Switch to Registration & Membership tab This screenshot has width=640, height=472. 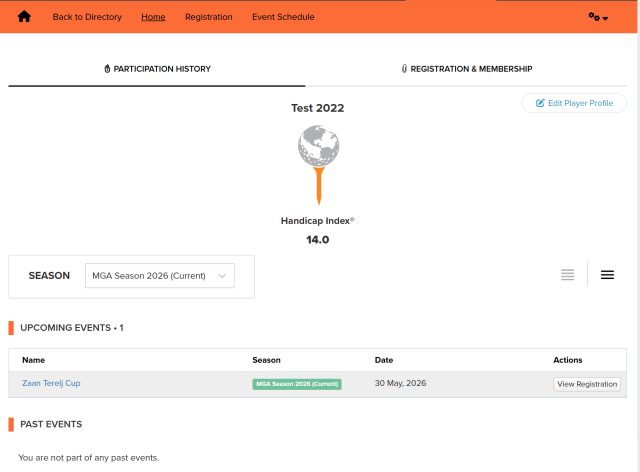pyautogui.click(x=466, y=69)
